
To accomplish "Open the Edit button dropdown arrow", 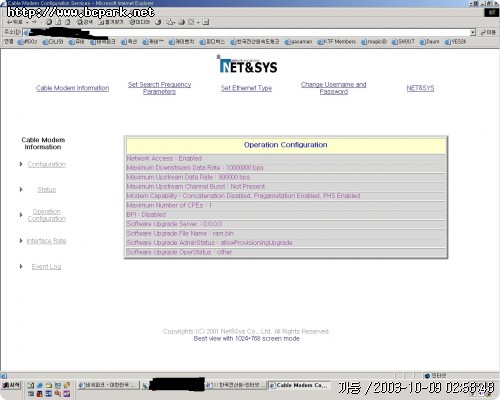I will coord(198,22).
